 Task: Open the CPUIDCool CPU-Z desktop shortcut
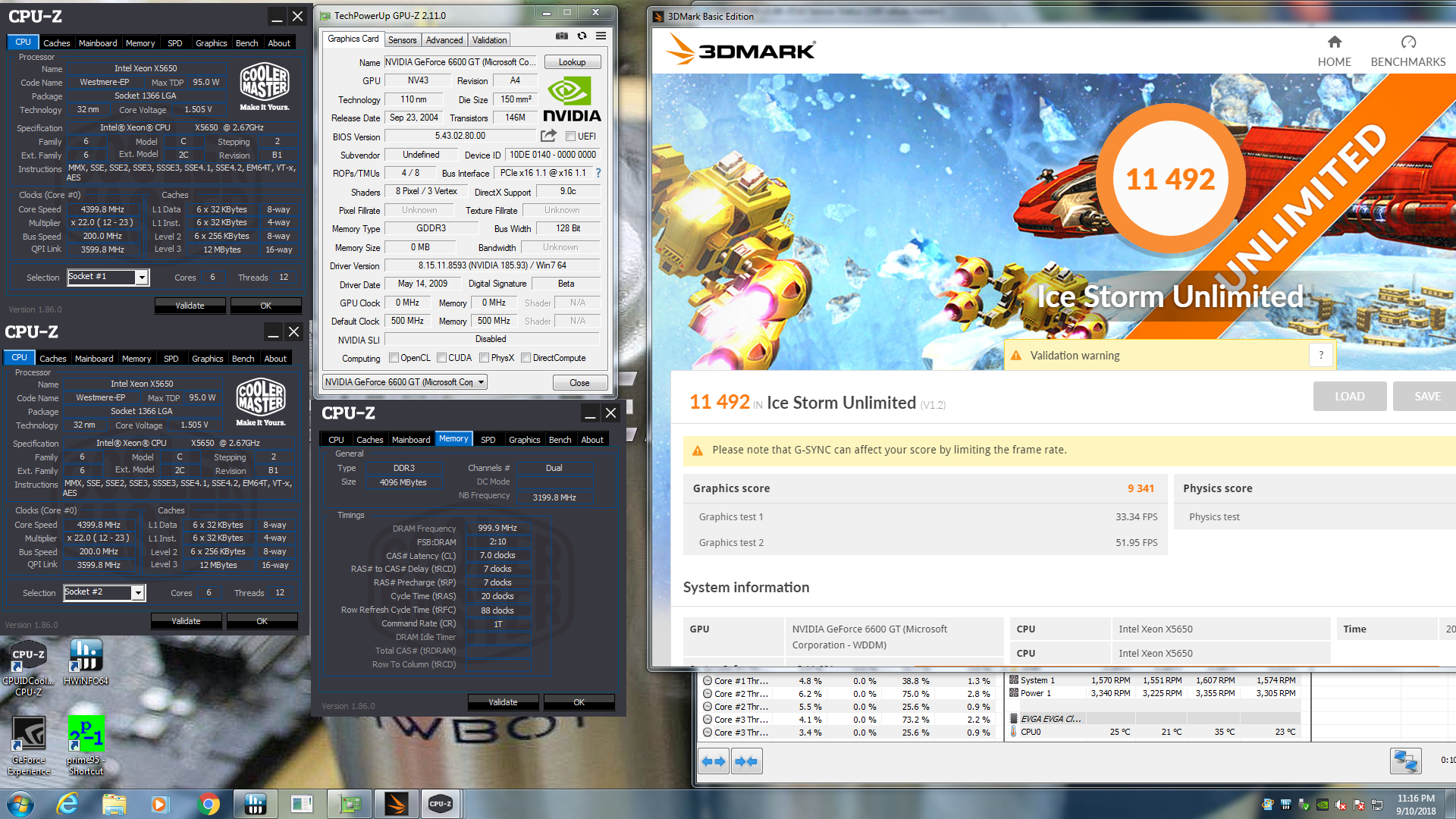[x=29, y=667]
